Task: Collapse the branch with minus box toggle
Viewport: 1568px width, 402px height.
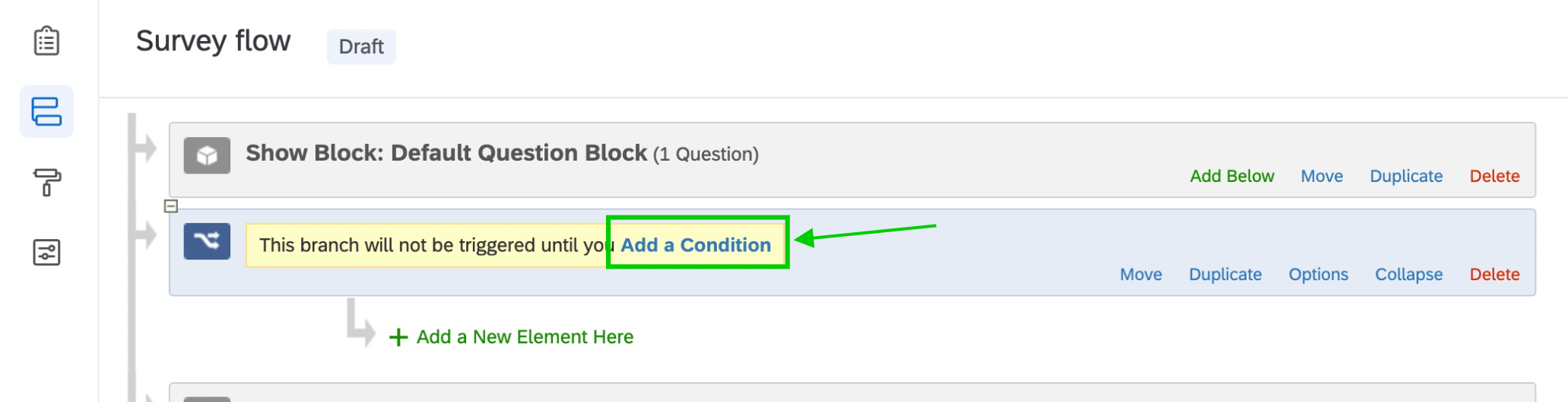Action: (171, 206)
